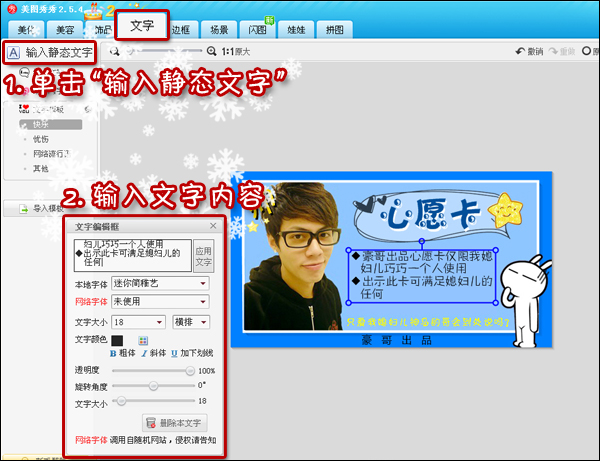
Task: Open the 网络字体 dropdown
Action: tap(160, 301)
